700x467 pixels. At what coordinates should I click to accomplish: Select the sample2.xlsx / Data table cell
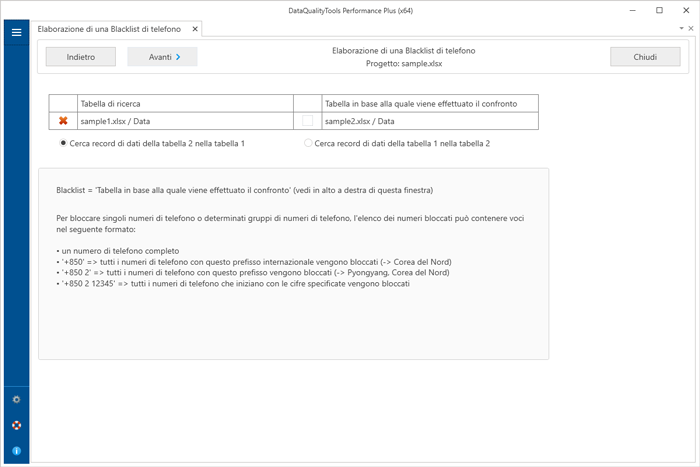(429, 121)
